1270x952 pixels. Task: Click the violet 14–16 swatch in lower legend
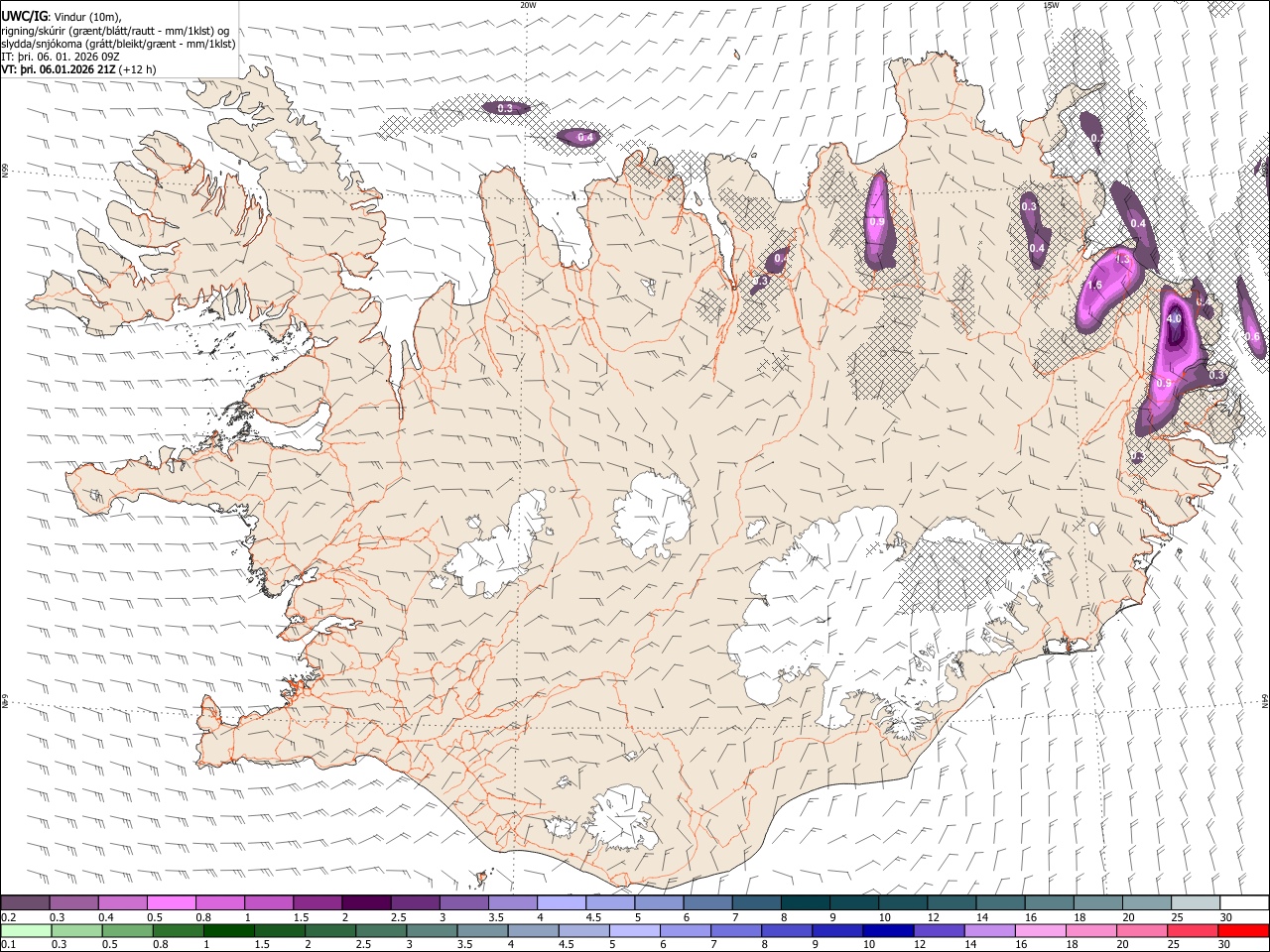(989, 930)
